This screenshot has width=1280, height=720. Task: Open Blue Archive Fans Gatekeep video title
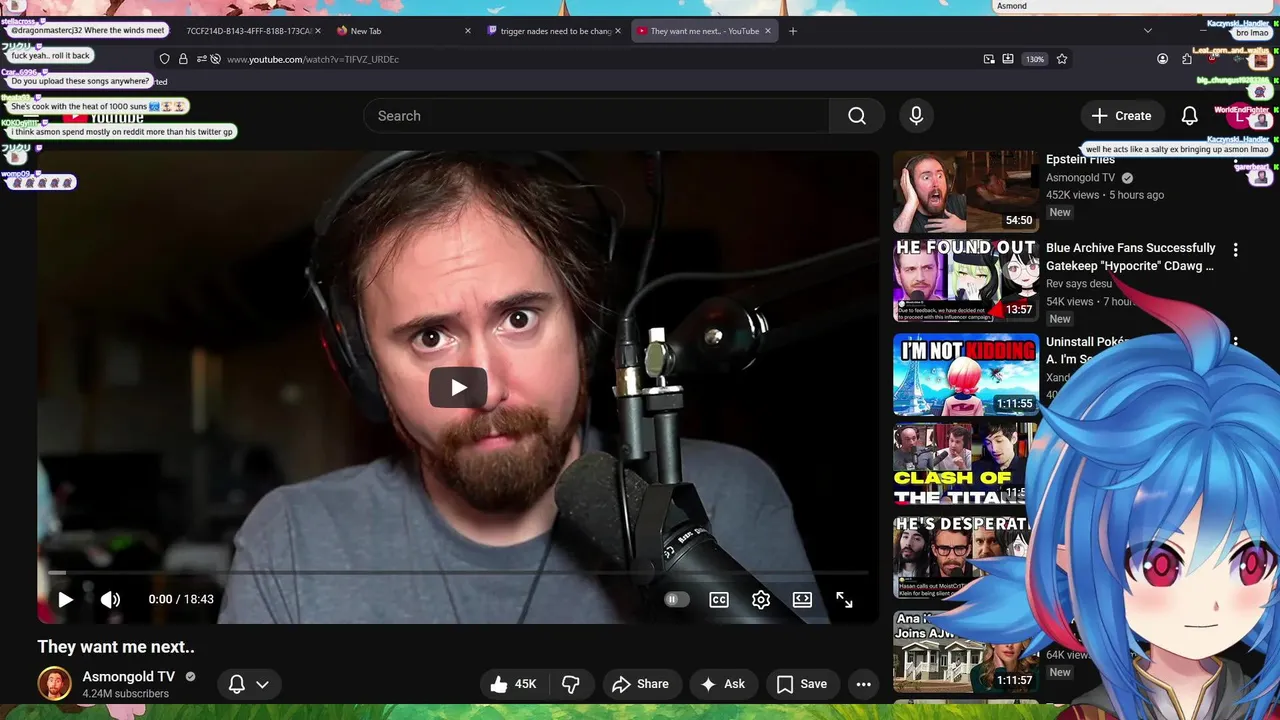[x=1130, y=257]
